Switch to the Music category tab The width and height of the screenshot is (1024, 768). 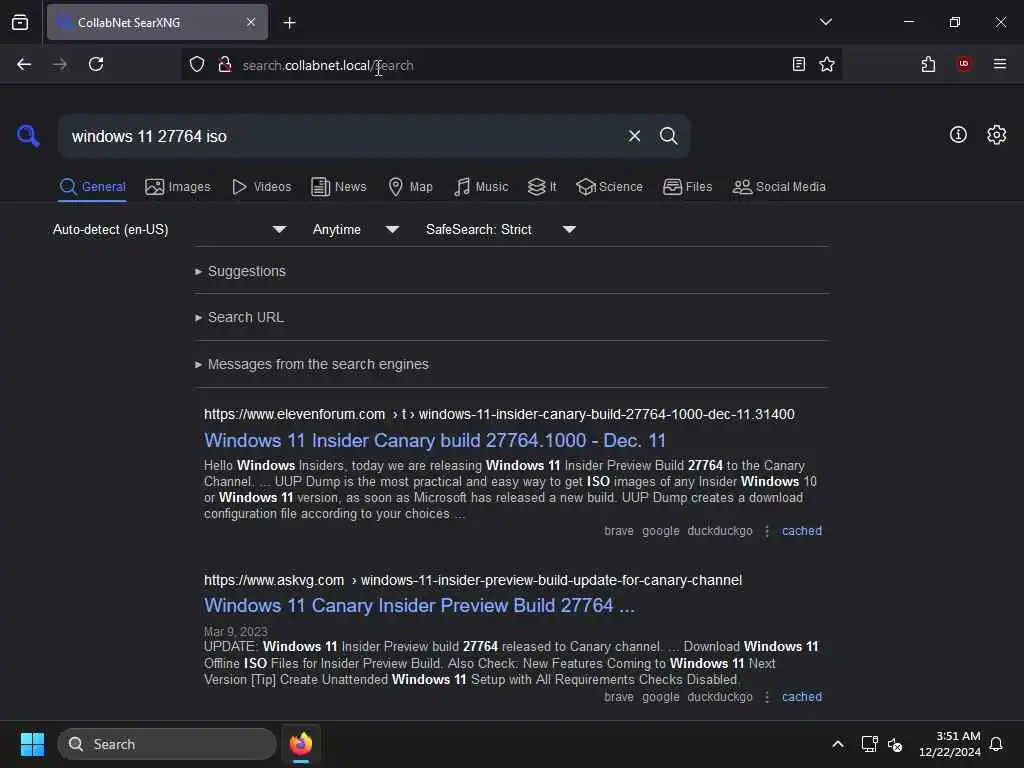pos(481,187)
